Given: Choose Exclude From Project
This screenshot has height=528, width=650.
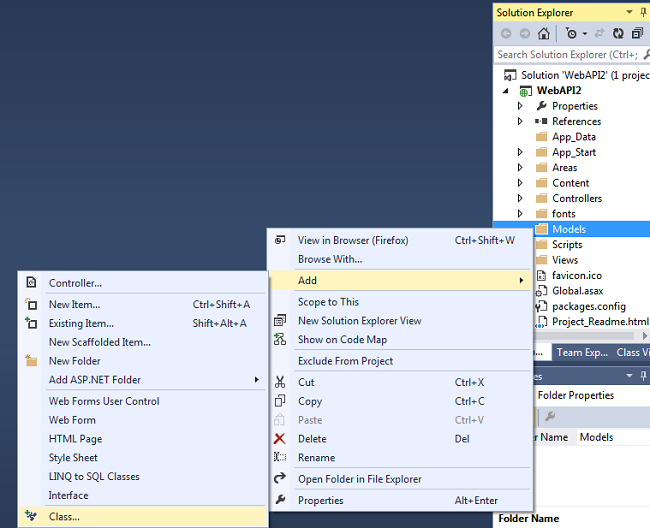Looking at the screenshot, I should pos(400,361).
